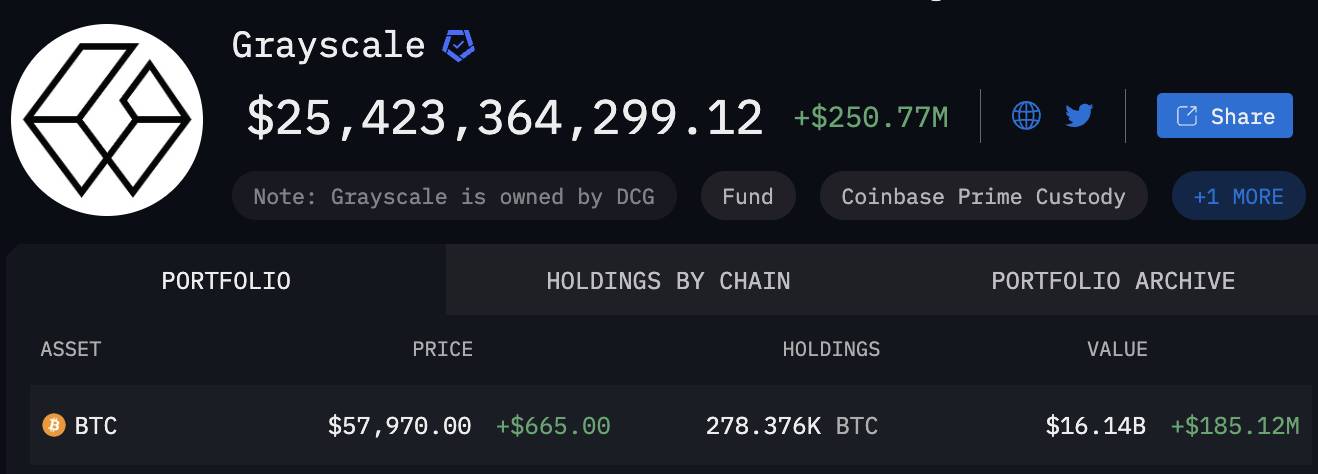This screenshot has width=1318, height=474.
Task: Select the Fund tag
Action: [748, 196]
